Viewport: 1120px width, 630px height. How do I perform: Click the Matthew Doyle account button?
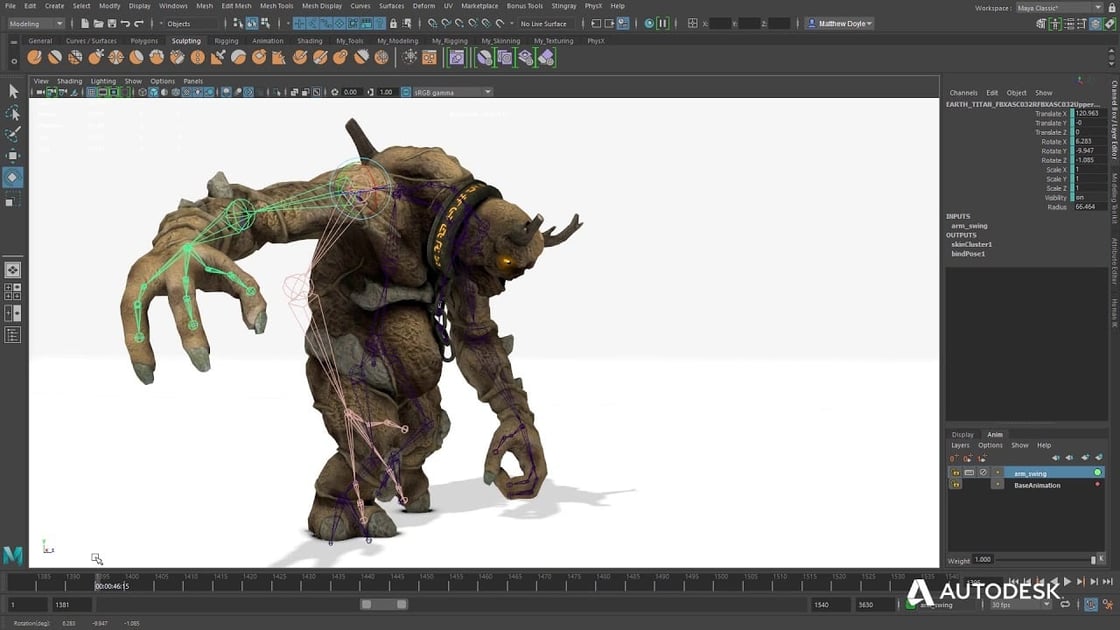tap(838, 23)
